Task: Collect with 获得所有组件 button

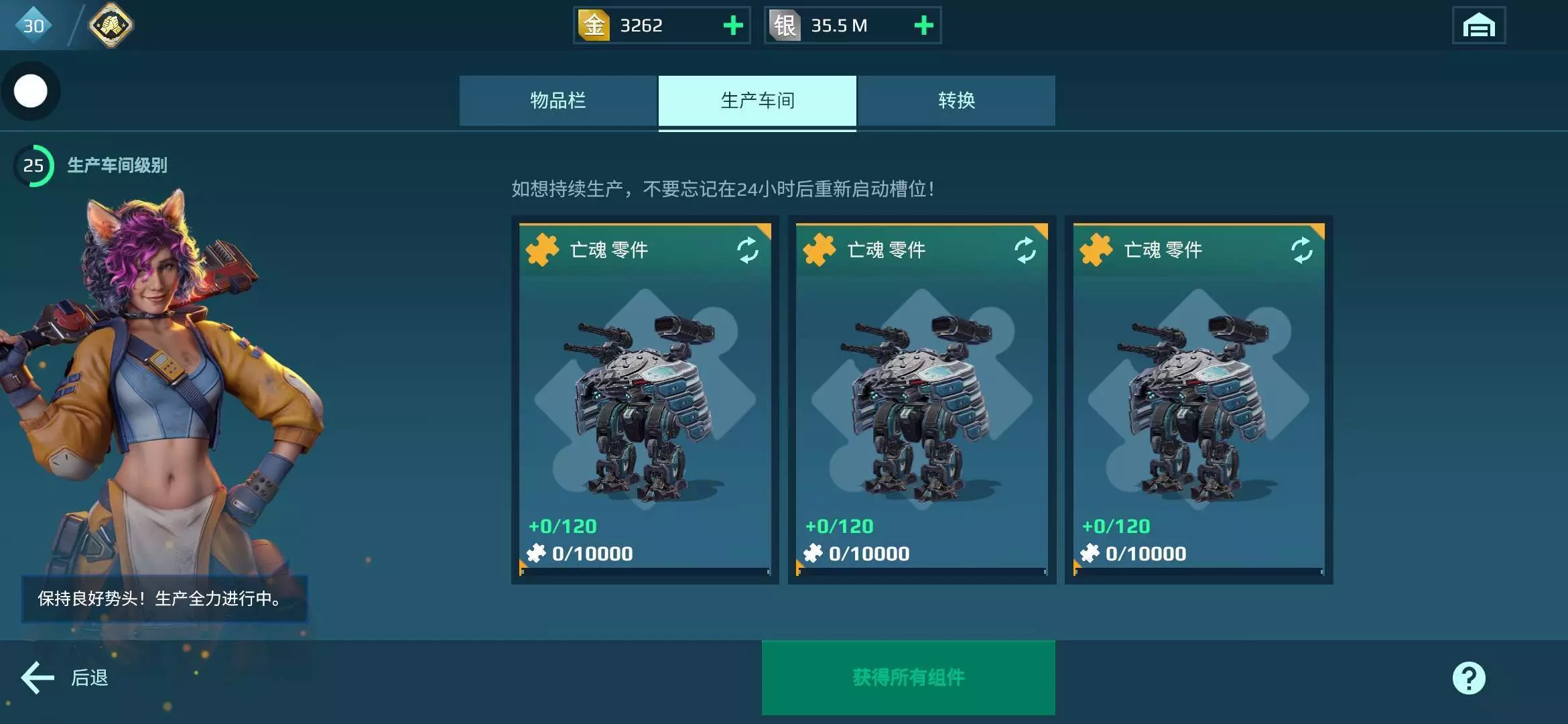Action: point(908,677)
